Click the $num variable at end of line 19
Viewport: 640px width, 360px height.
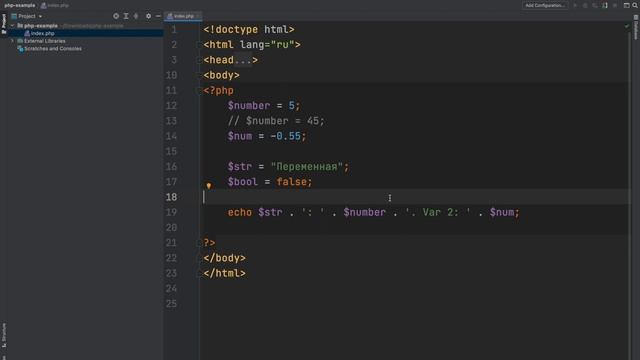pos(502,212)
